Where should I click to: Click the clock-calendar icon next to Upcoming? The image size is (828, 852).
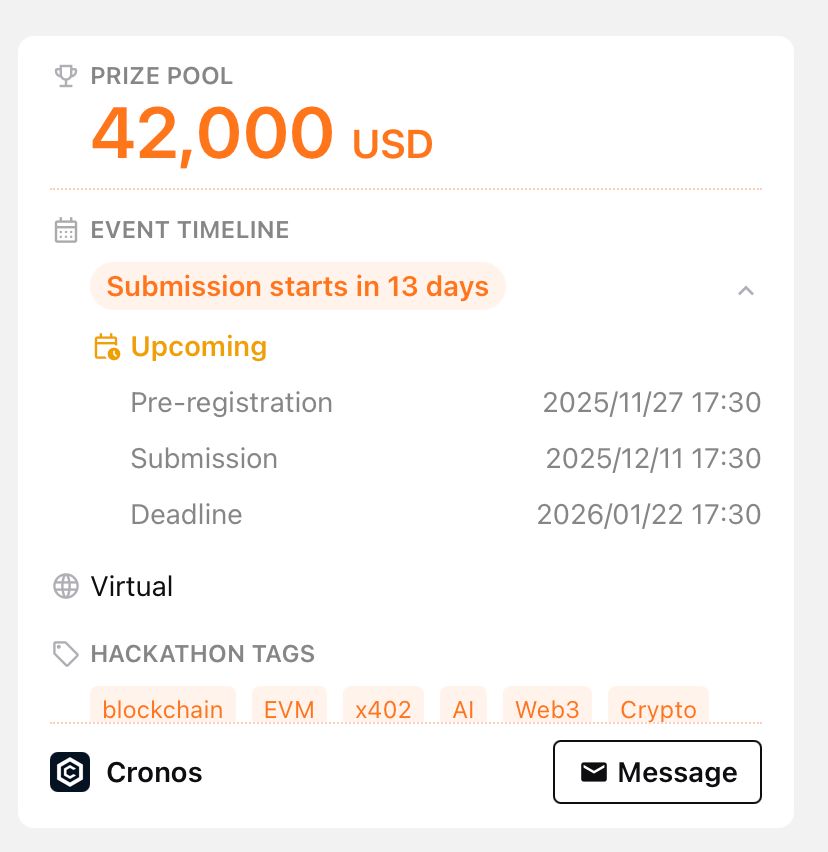click(105, 347)
